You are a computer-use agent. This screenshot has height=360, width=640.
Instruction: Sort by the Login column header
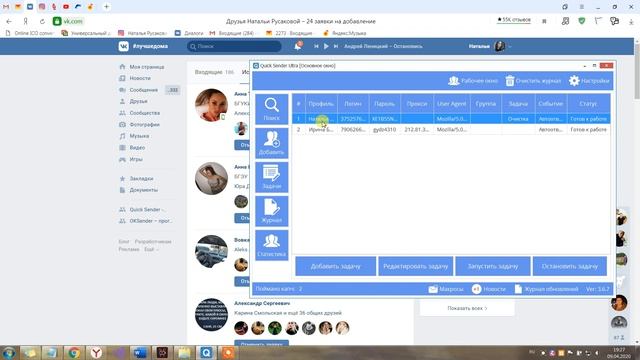pos(353,104)
